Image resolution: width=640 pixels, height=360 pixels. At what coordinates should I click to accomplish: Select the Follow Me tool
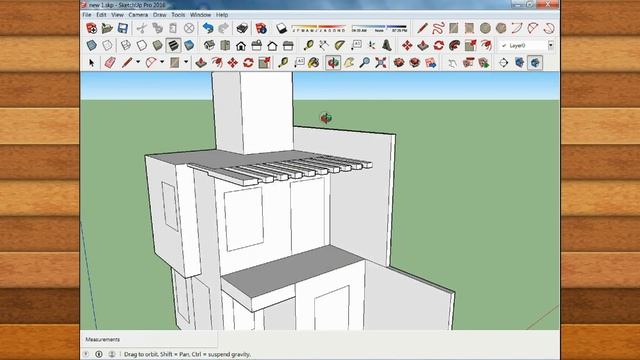coord(454,45)
